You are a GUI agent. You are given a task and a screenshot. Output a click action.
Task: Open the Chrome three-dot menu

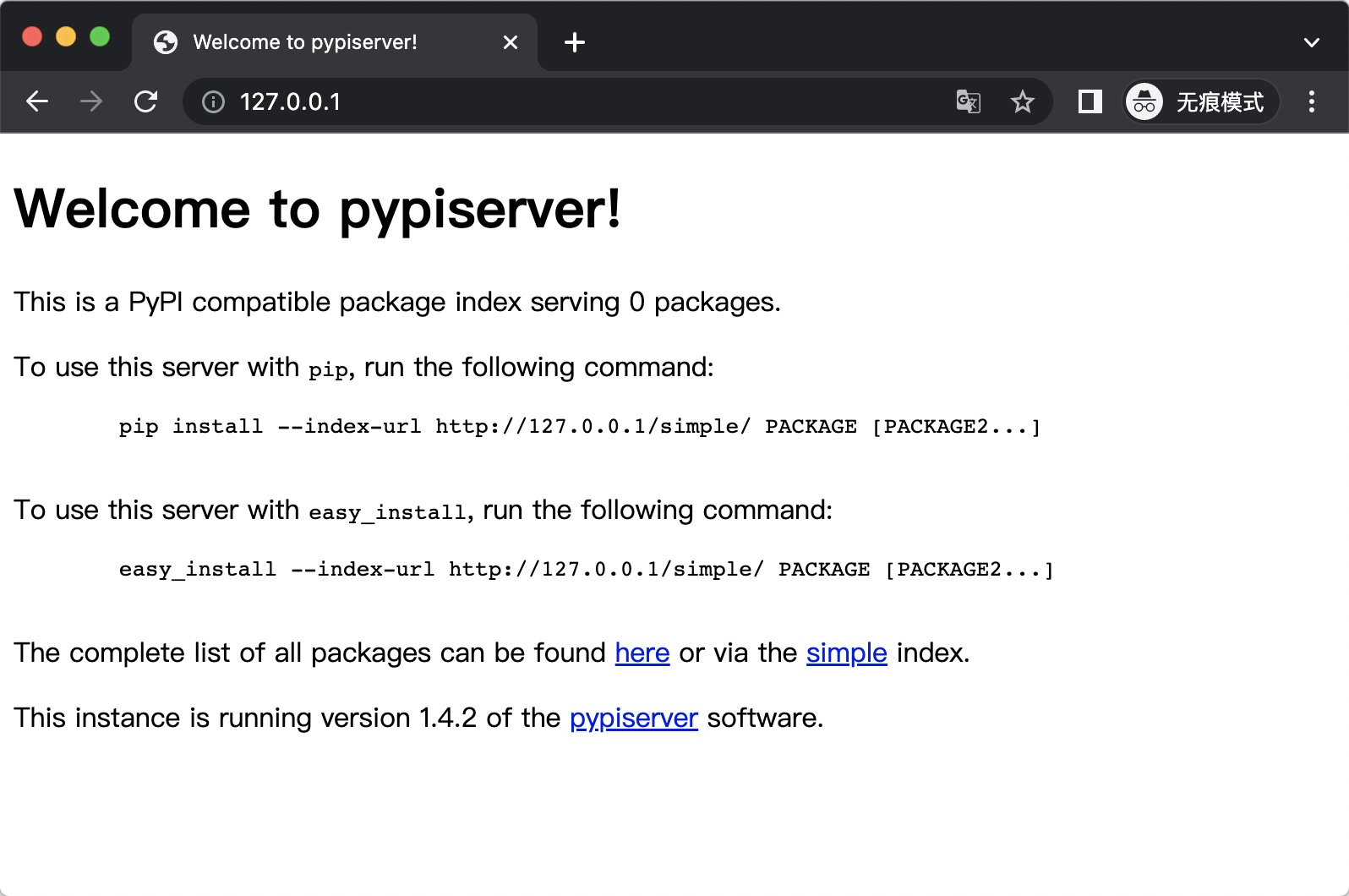tap(1311, 102)
